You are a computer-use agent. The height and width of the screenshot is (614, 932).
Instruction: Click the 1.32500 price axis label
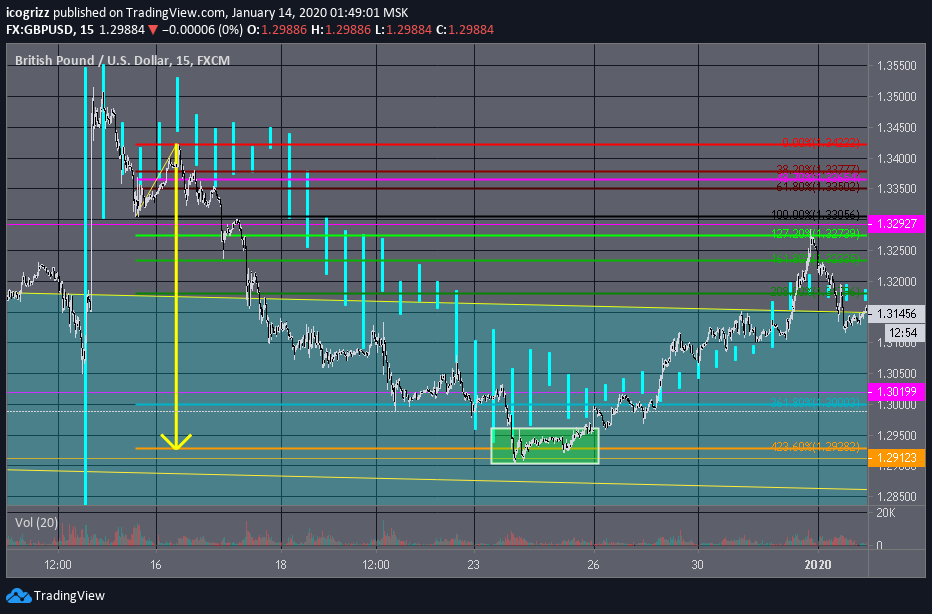pos(897,251)
